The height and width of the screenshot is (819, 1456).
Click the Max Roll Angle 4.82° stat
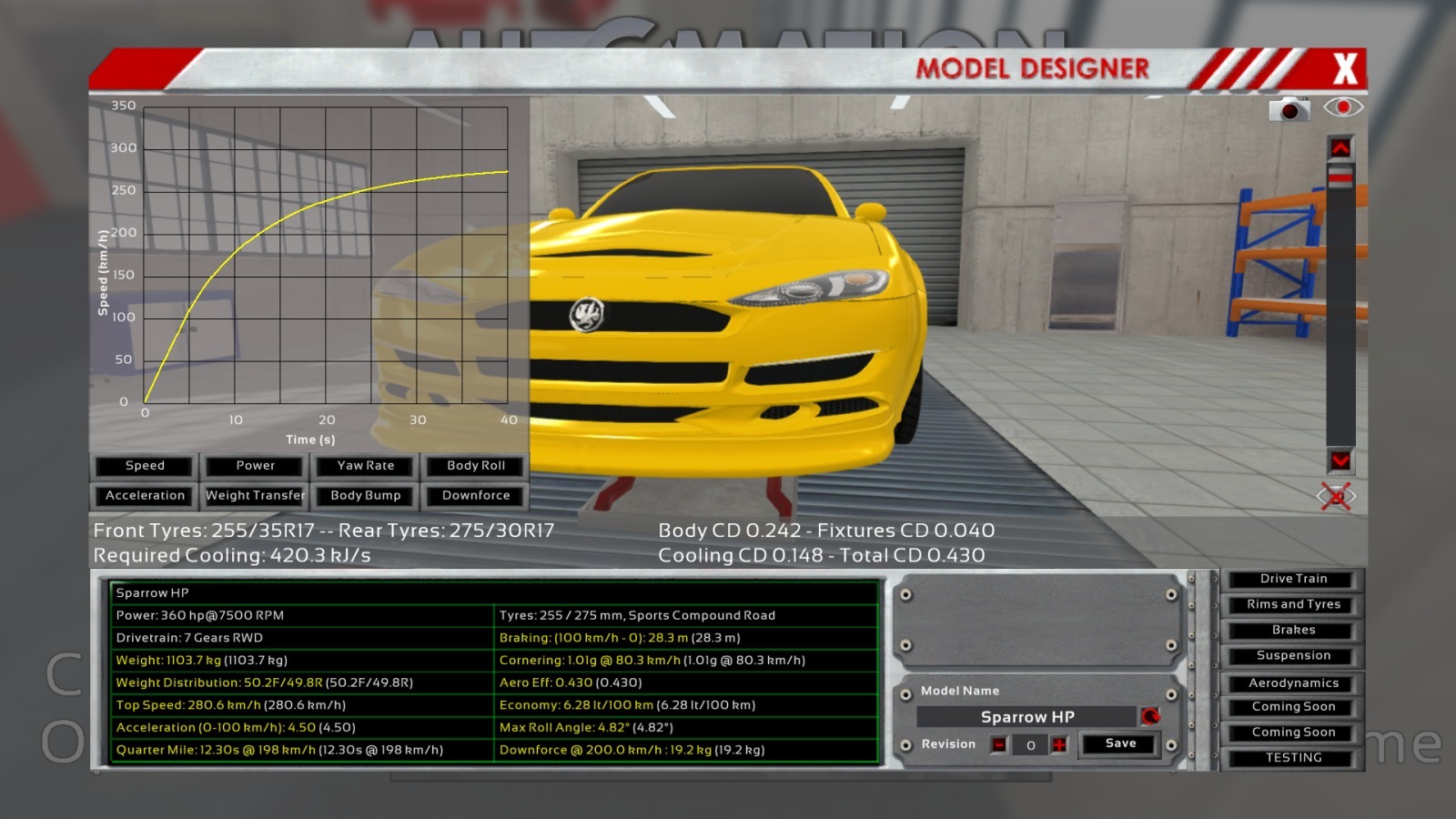coord(686,728)
